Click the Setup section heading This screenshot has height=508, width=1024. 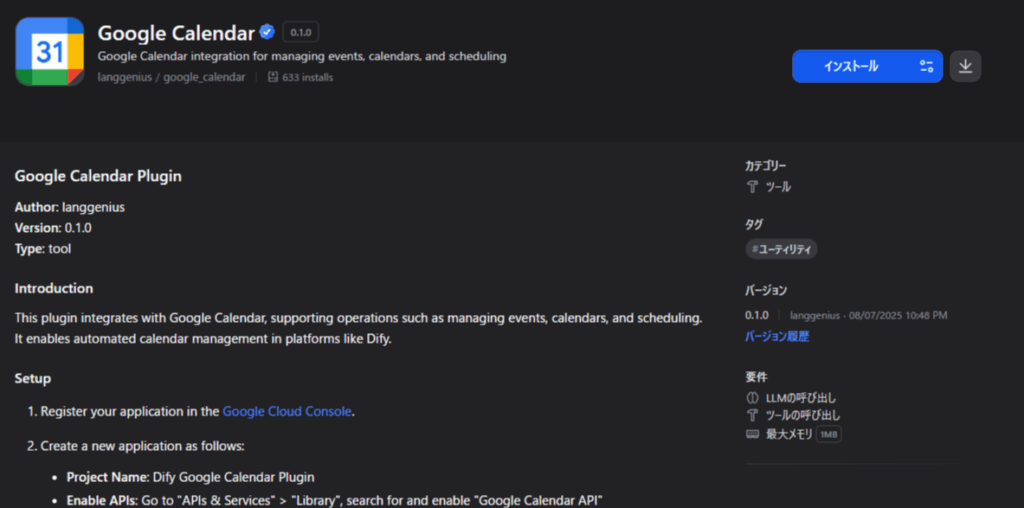[33, 379]
